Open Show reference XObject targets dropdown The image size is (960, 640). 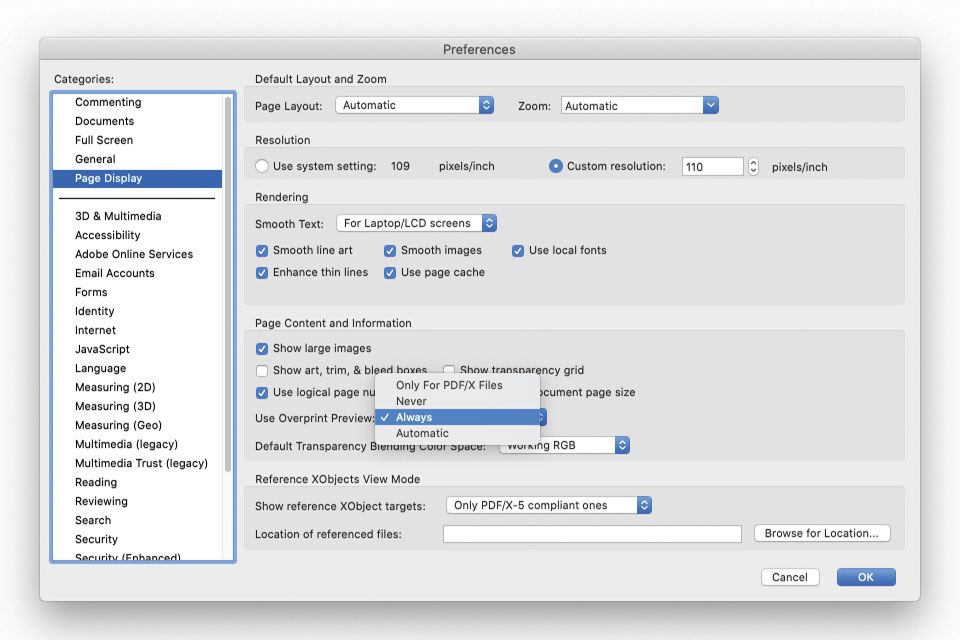click(548, 506)
